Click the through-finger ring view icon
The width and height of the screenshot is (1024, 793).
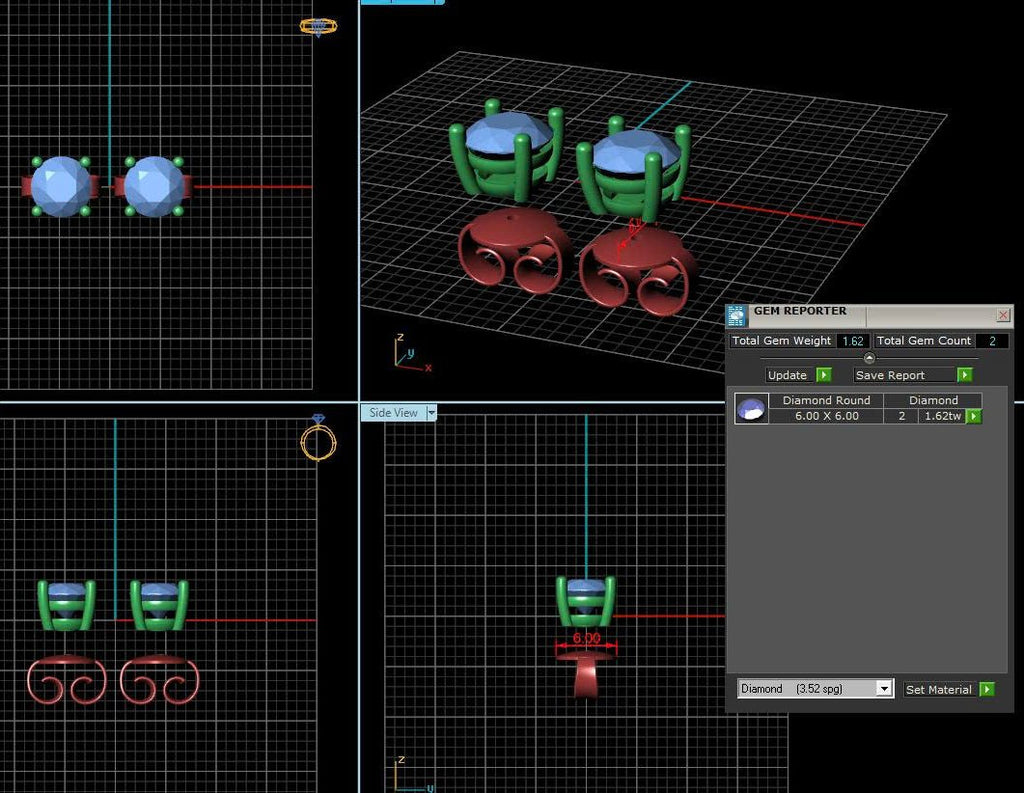318,440
